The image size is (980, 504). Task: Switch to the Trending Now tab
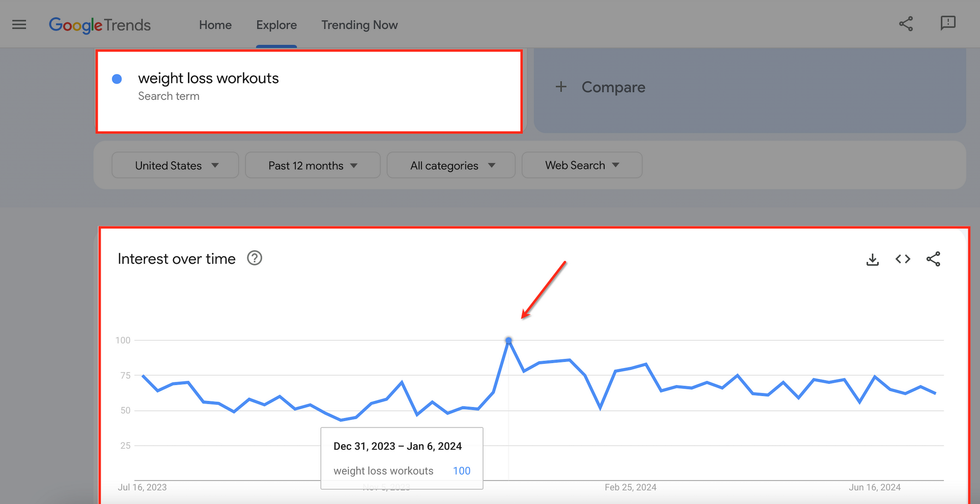pos(359,25)
